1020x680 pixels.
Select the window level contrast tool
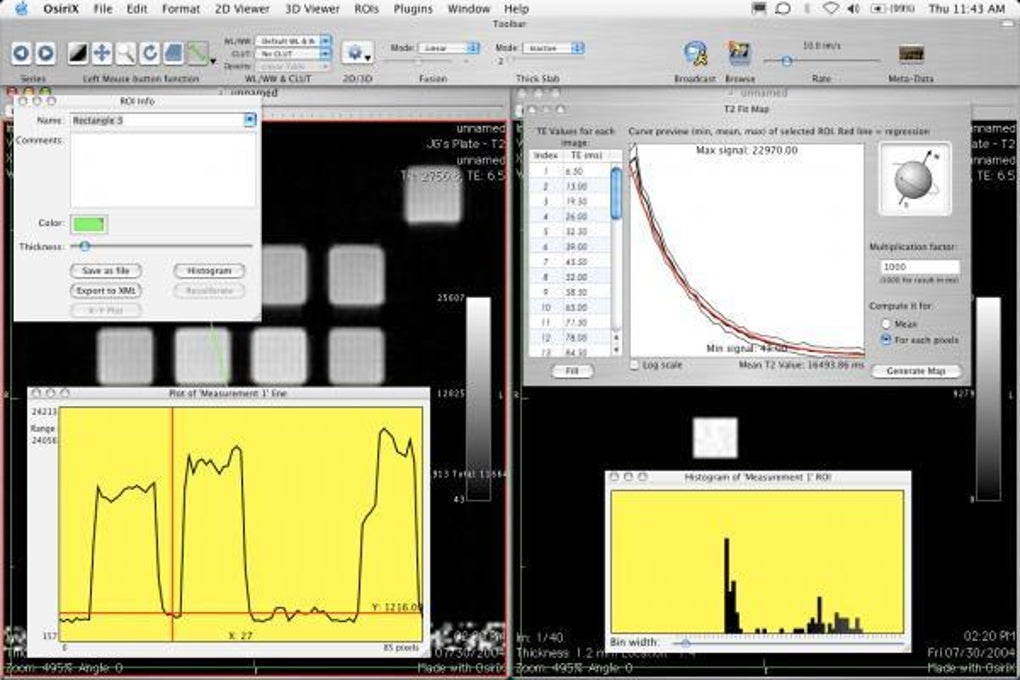coord(77,53)
